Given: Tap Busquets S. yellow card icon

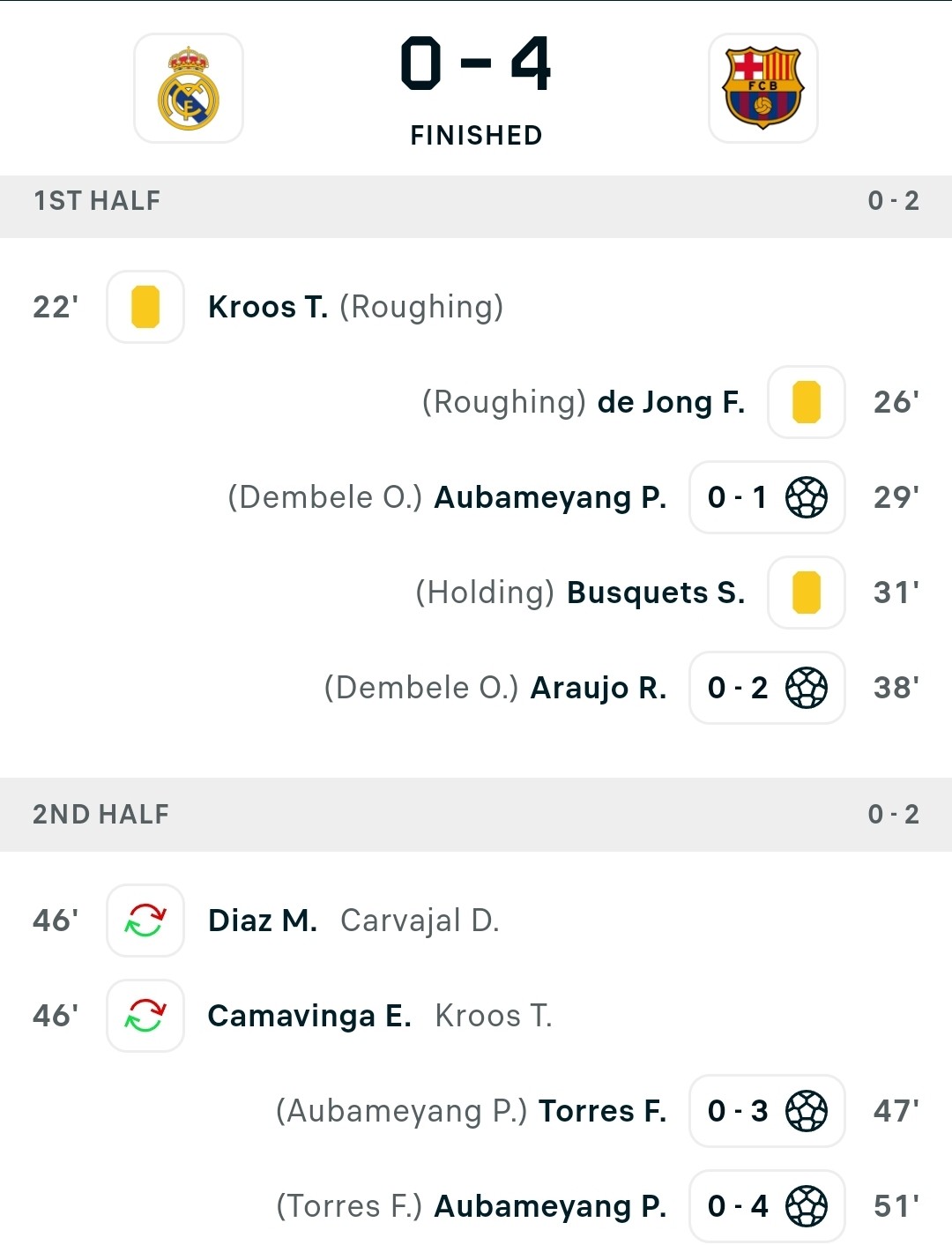Looking at the screenshot, I should [x=807, y=593].
